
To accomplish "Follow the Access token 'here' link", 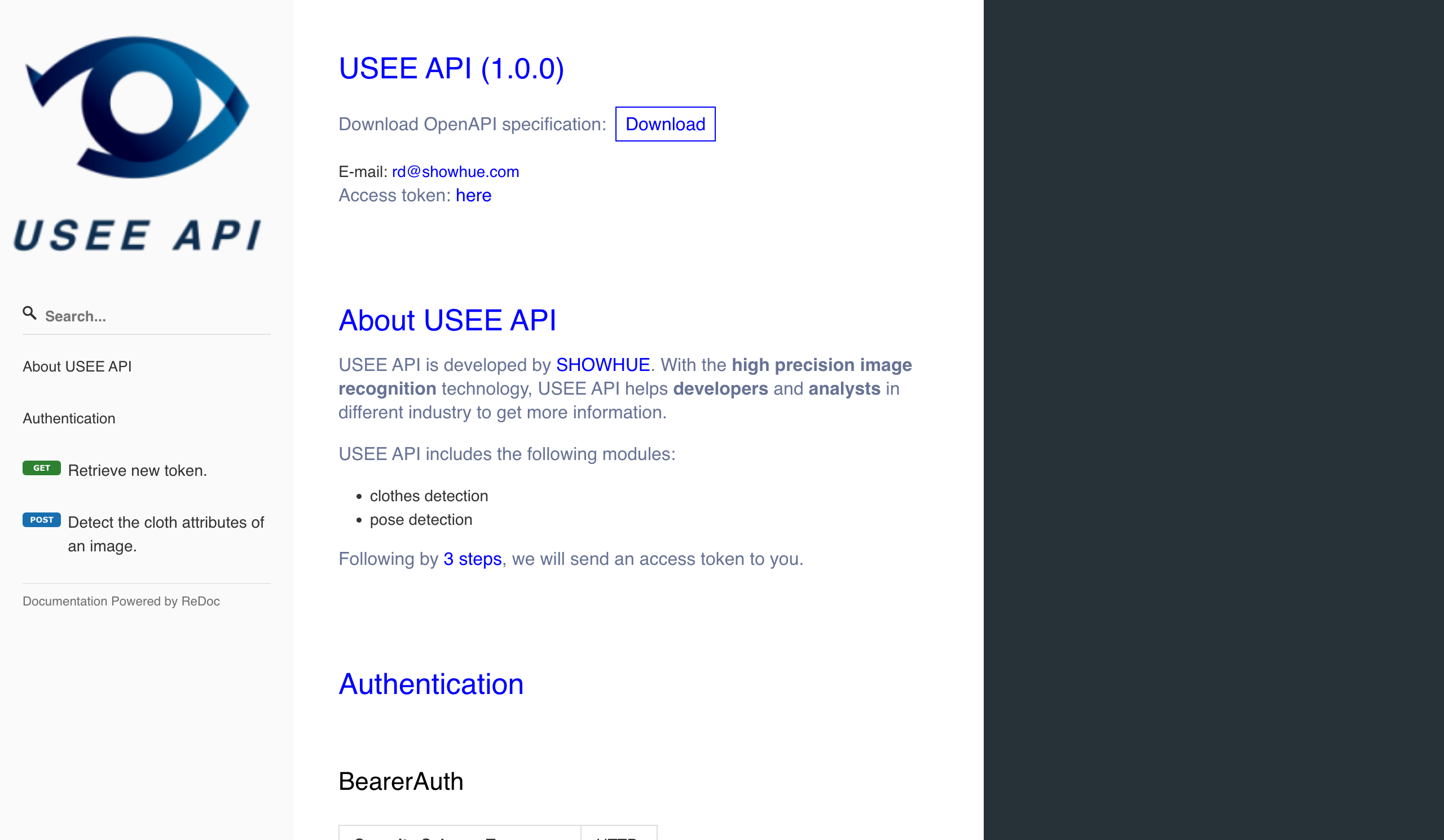I will [473, 196].
